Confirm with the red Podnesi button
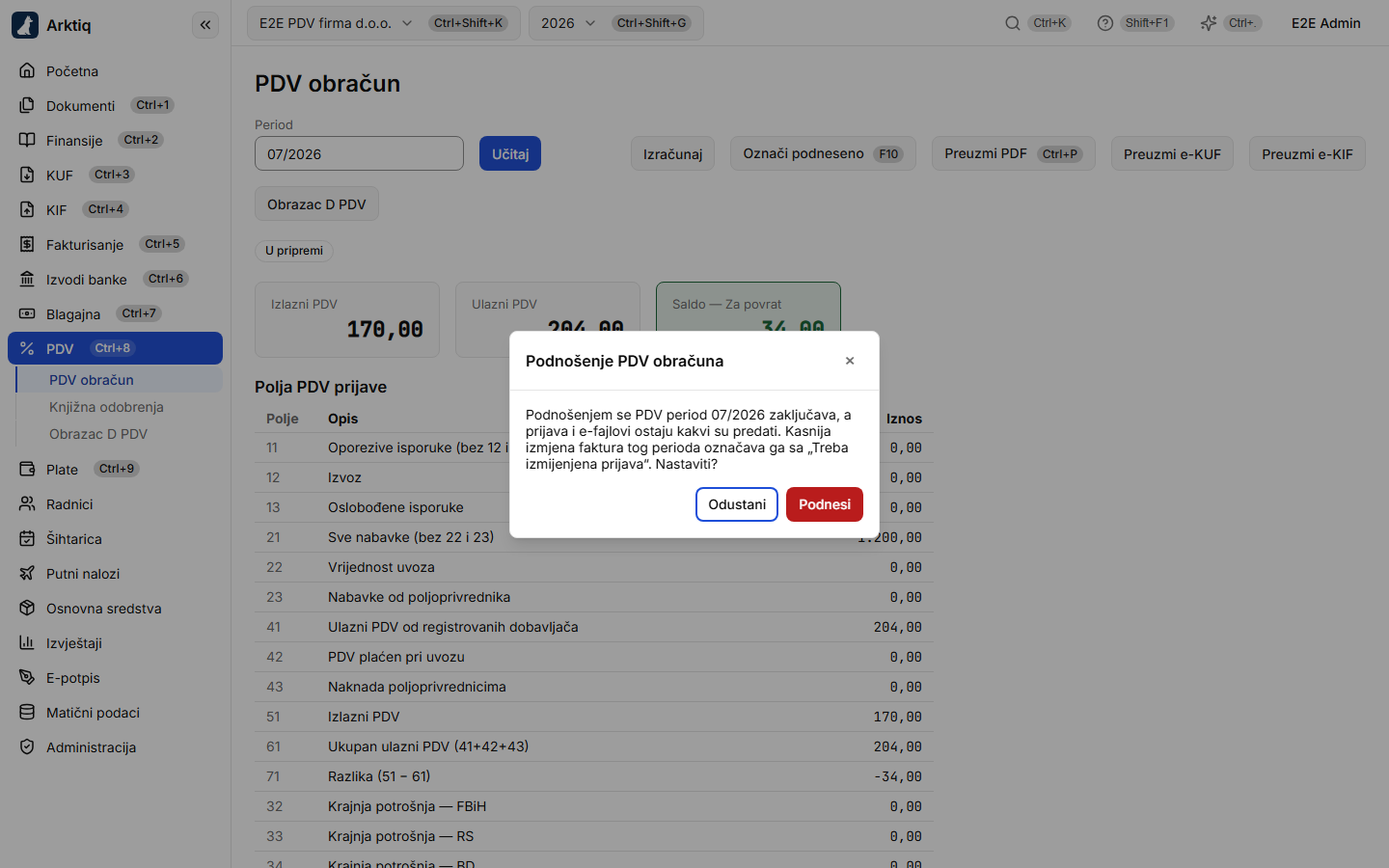The width and height of the screenshot is (1389, 868). pos(825,504)
